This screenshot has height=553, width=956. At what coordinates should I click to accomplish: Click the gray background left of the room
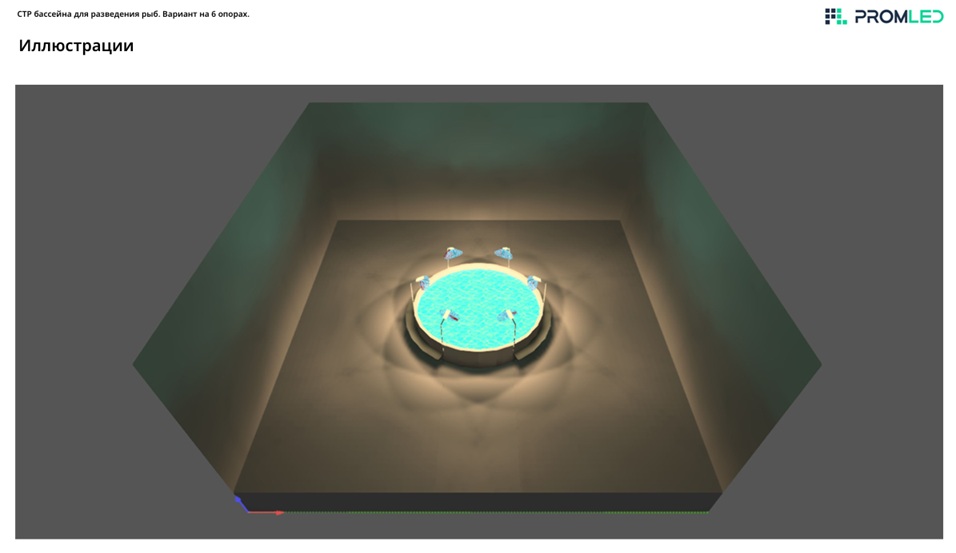tap(70, 300)
